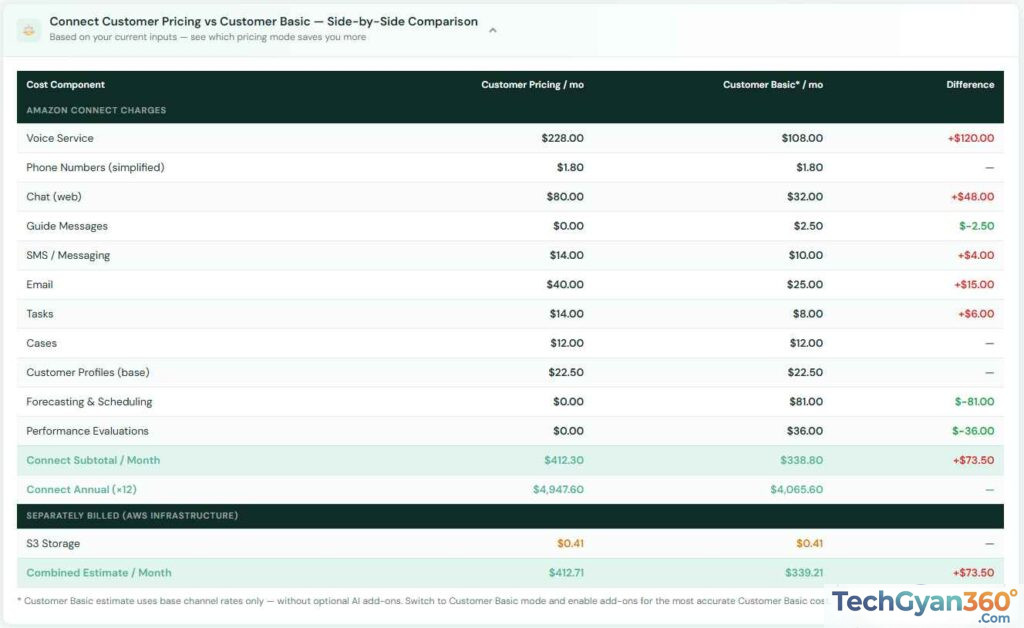
Task: Click the Chat (web) $80.00 value
Action: (565, 197)
